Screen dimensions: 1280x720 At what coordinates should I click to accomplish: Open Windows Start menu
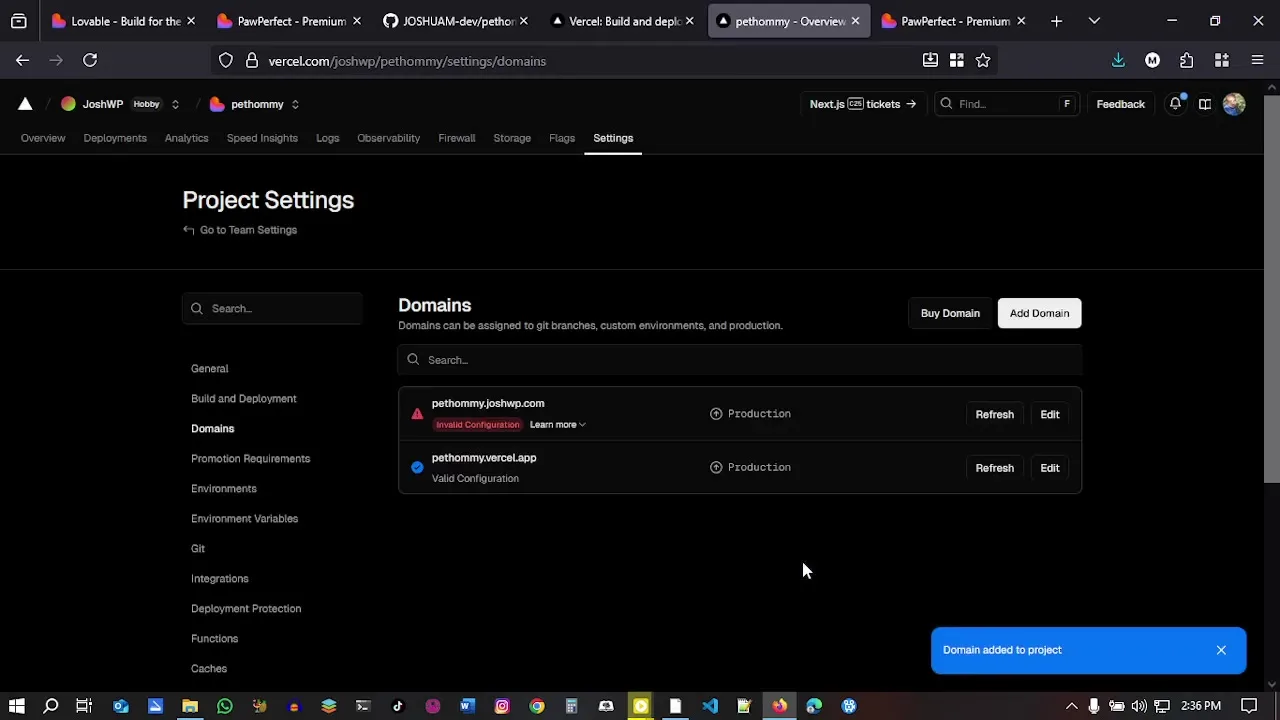point(17,706)
